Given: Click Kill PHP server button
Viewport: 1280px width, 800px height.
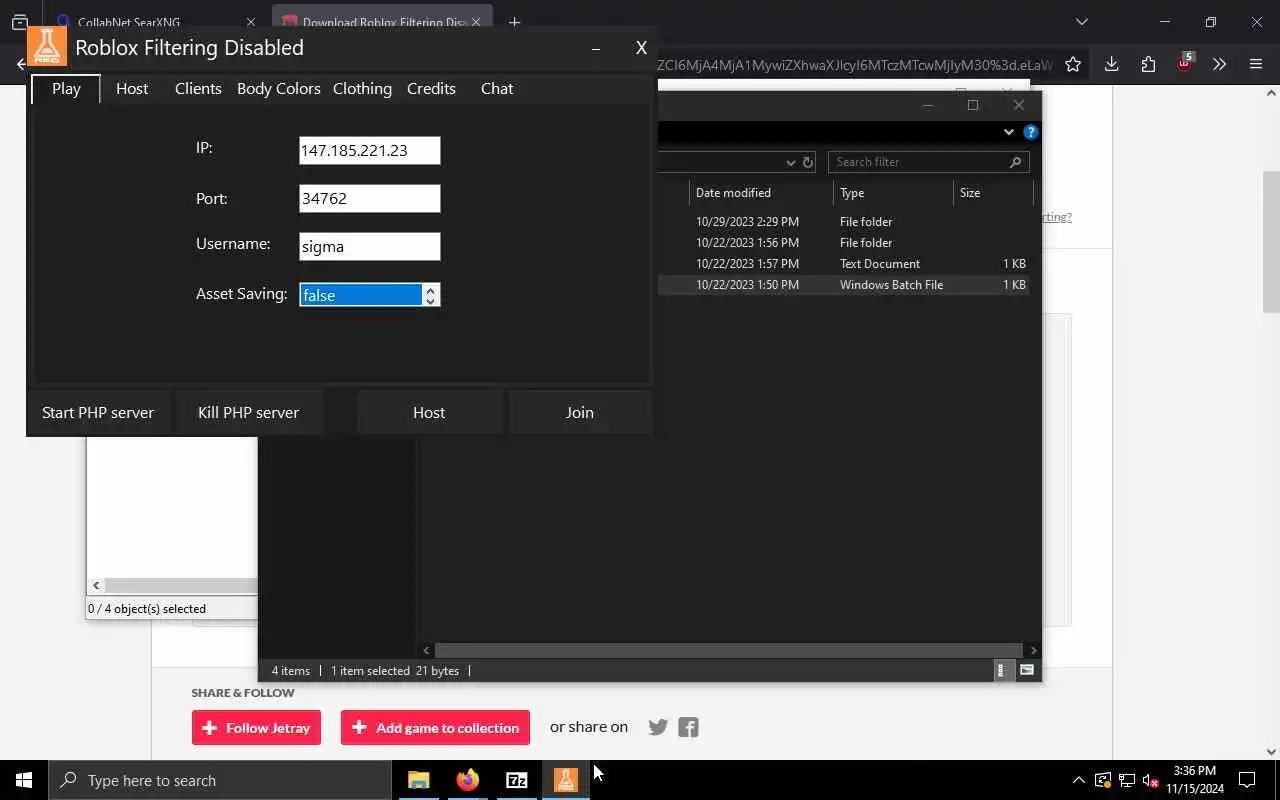Looking at the screenshot, I should pyautogui.click(x=248, y=412).
